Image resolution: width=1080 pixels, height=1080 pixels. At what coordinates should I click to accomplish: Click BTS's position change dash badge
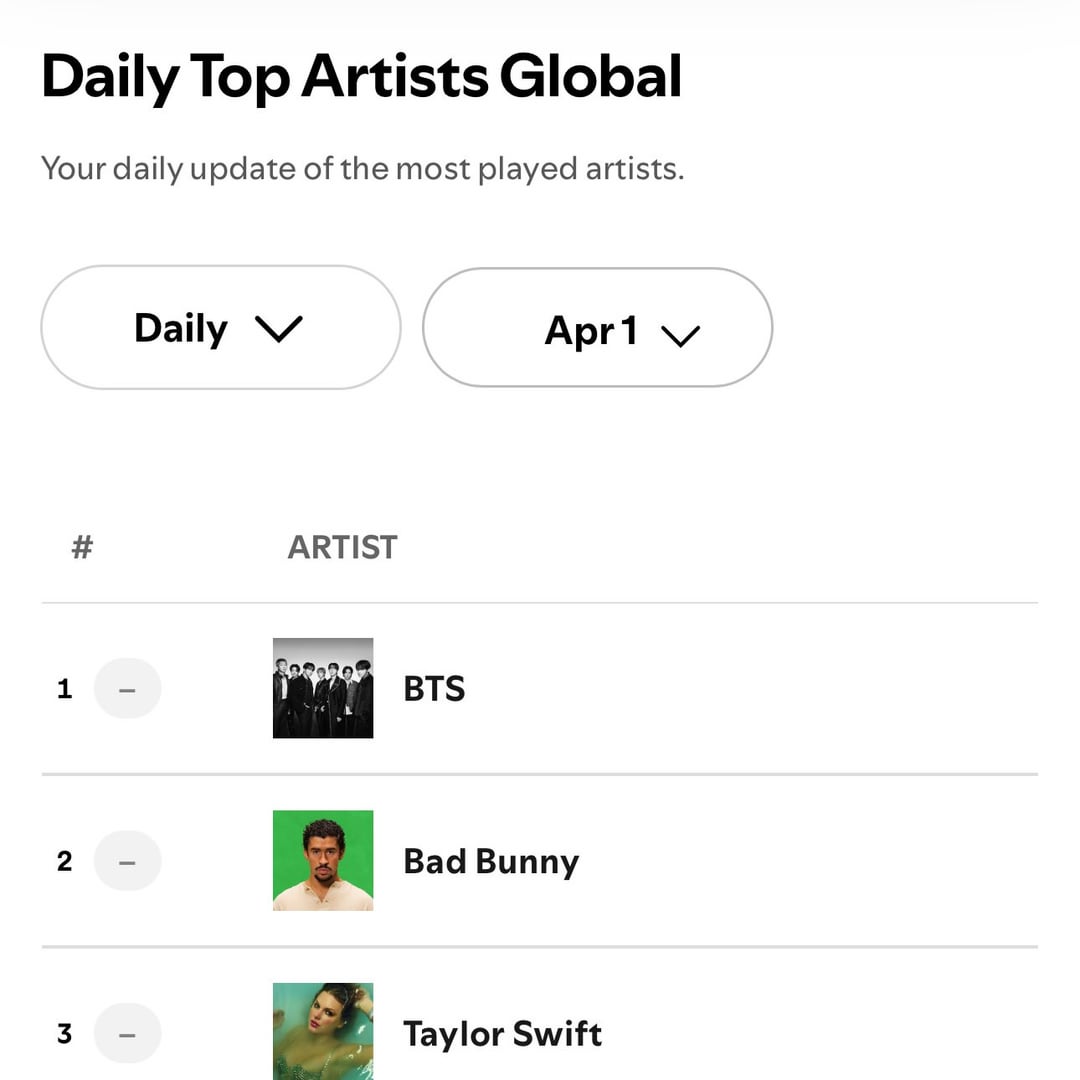point(127,688)
